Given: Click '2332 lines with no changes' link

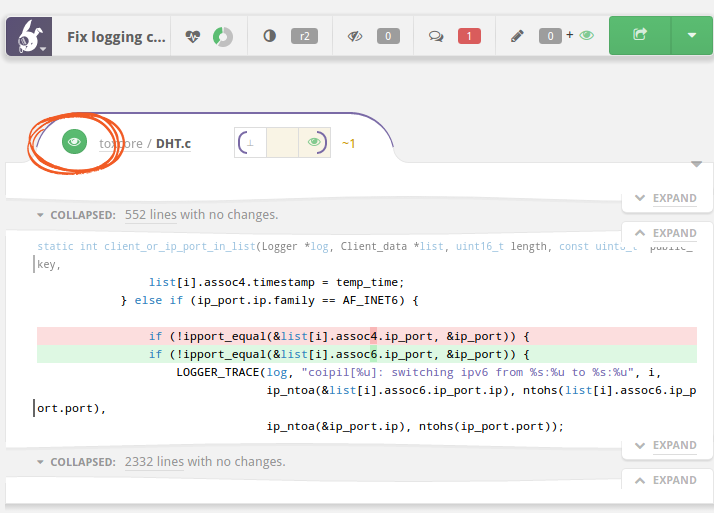Looking at the screenshot, I should coord(205,462).
